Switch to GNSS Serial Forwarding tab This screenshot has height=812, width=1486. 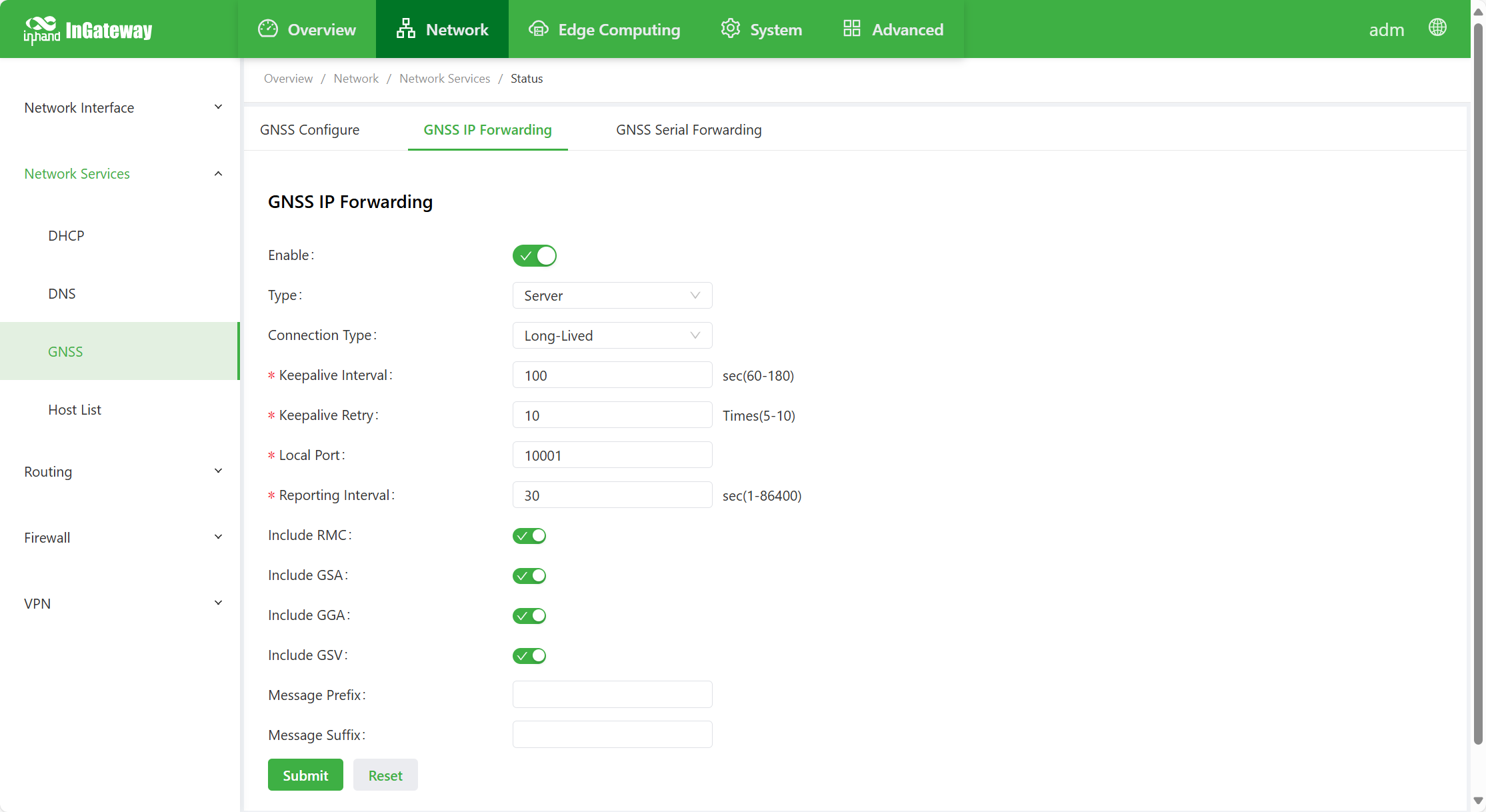click(x=688, y=129)
